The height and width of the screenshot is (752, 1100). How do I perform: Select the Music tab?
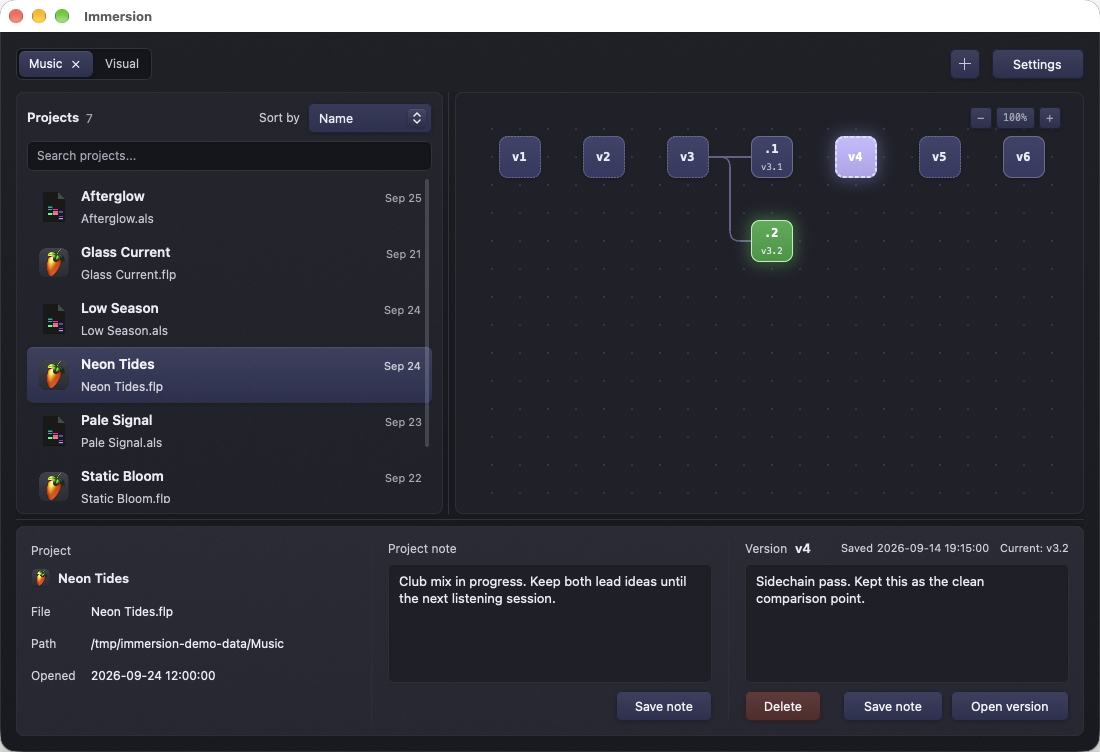click(x=46, y=64)
